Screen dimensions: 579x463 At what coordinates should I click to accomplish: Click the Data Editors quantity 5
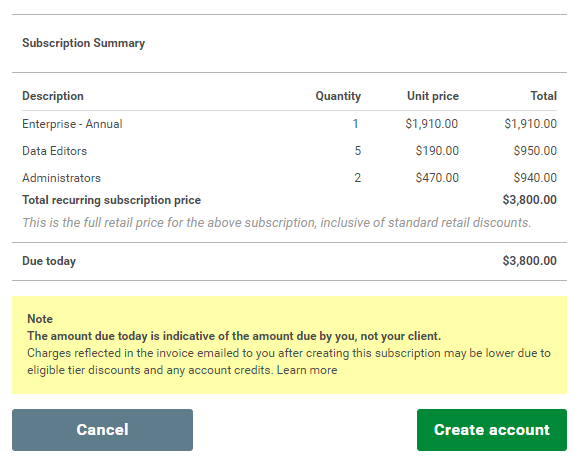[x=357, y=151]
